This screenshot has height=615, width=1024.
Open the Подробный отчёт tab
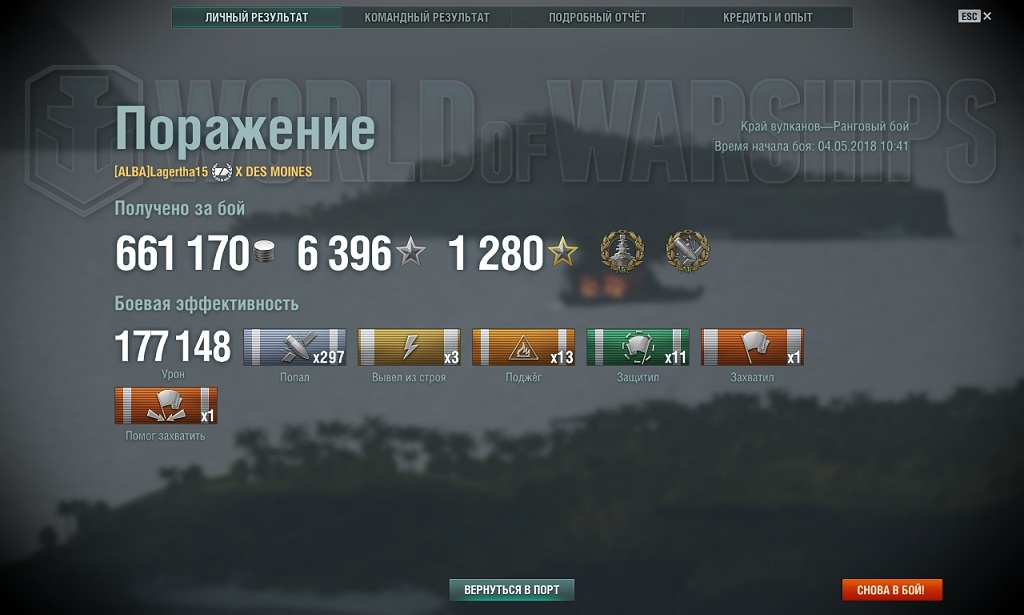(597, 18)
